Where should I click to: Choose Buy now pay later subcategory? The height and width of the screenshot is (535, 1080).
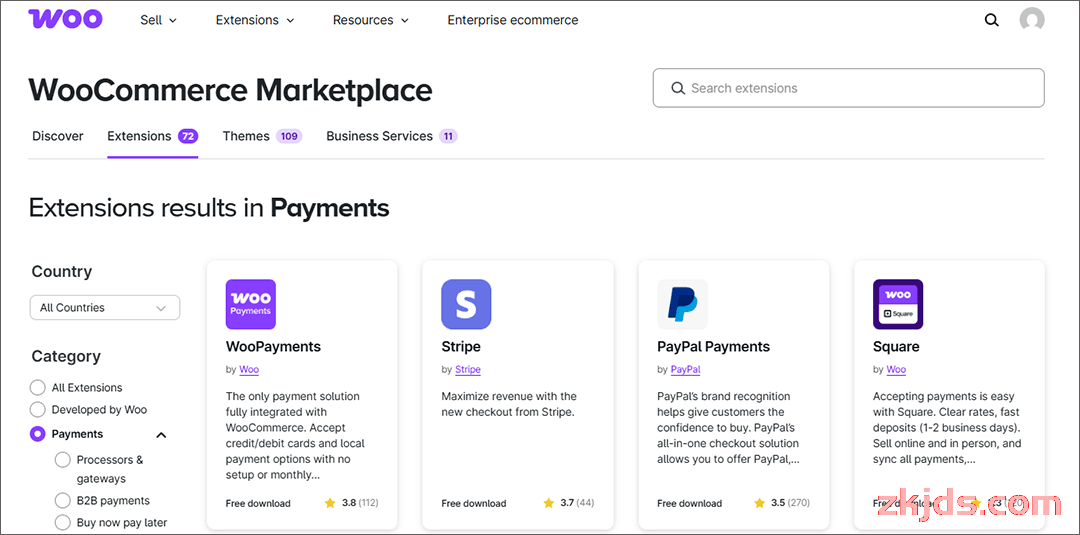point(63,523)
